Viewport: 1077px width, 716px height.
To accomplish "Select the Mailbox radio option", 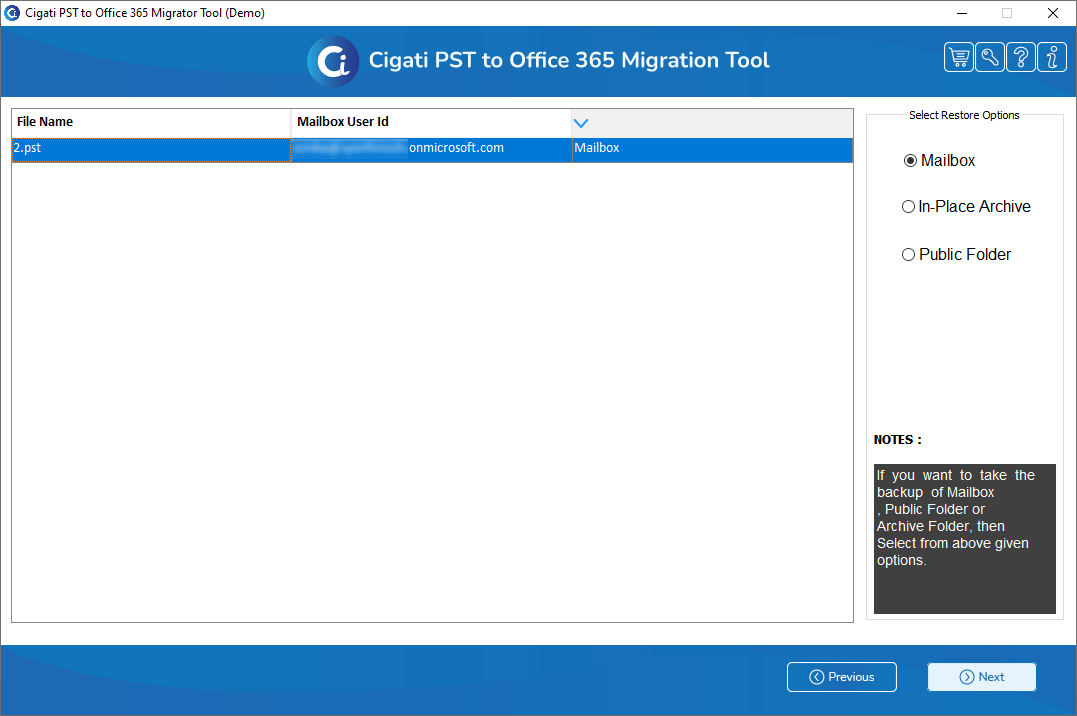I will pyautogui.click(x=939, y=160).
